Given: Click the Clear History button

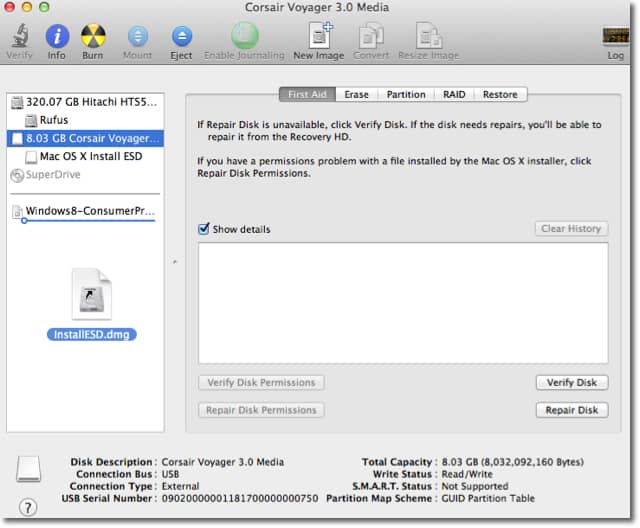Looking at the screenshot, I should pyautogui.click(x=571, y=229).
